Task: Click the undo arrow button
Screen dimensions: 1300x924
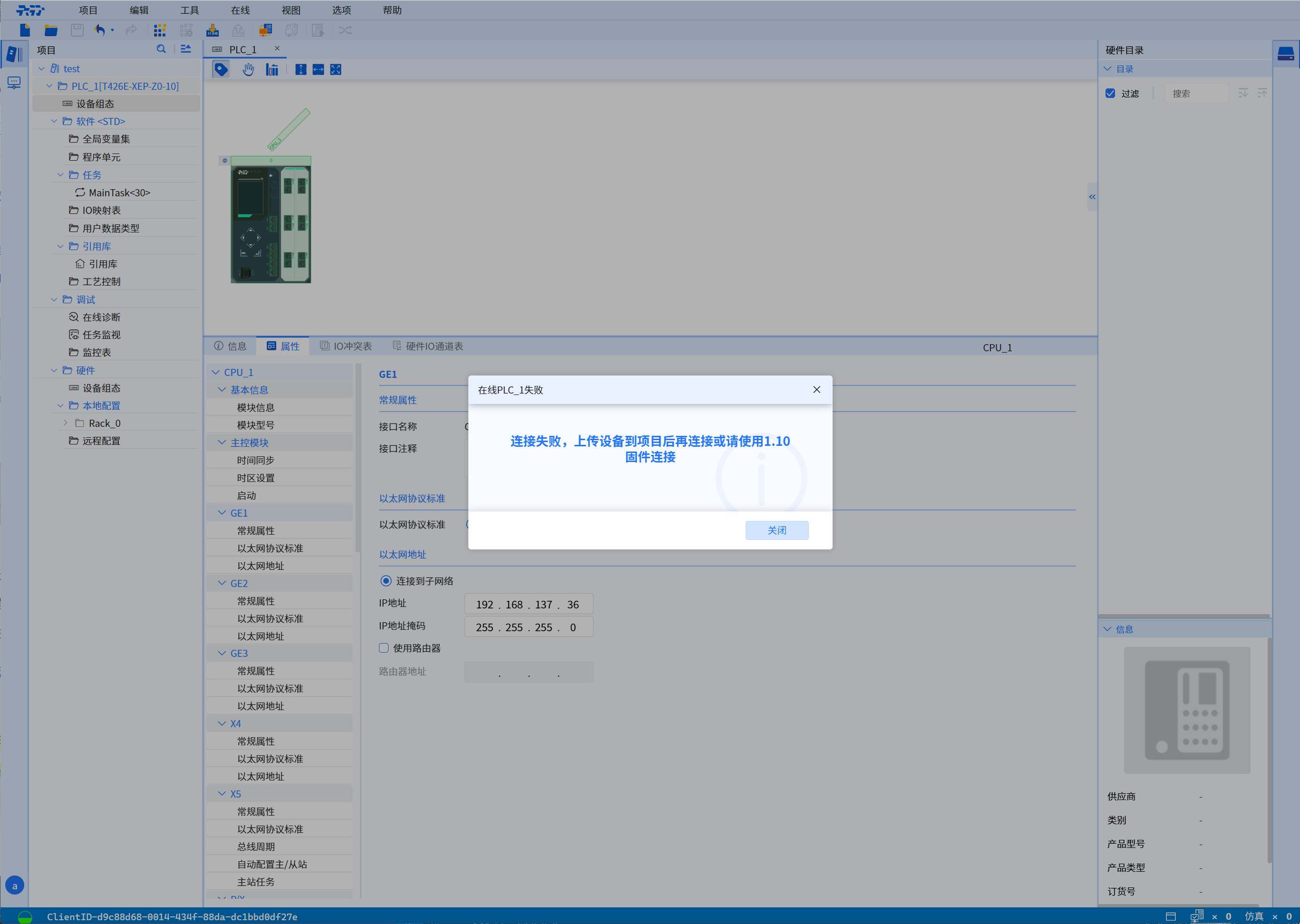Action: pos(100,30)
